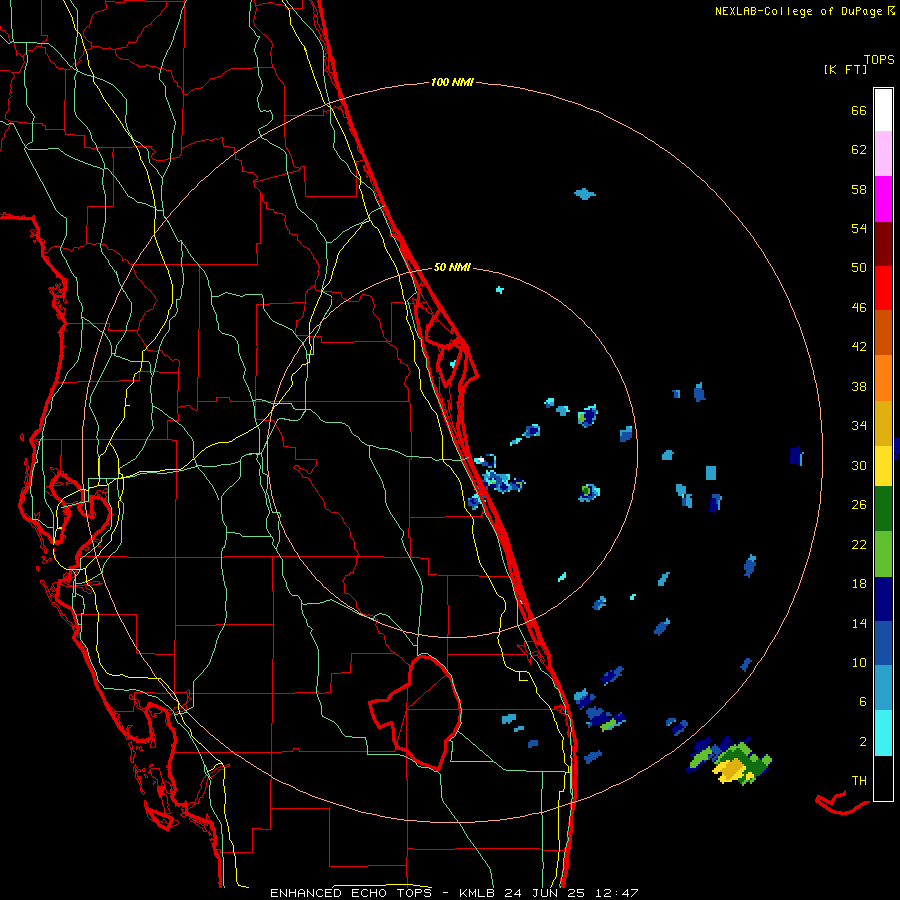Screen dimensions: 900x900
Task: Click the bright yellow swatch on the scale
Action: coord(883,466)
